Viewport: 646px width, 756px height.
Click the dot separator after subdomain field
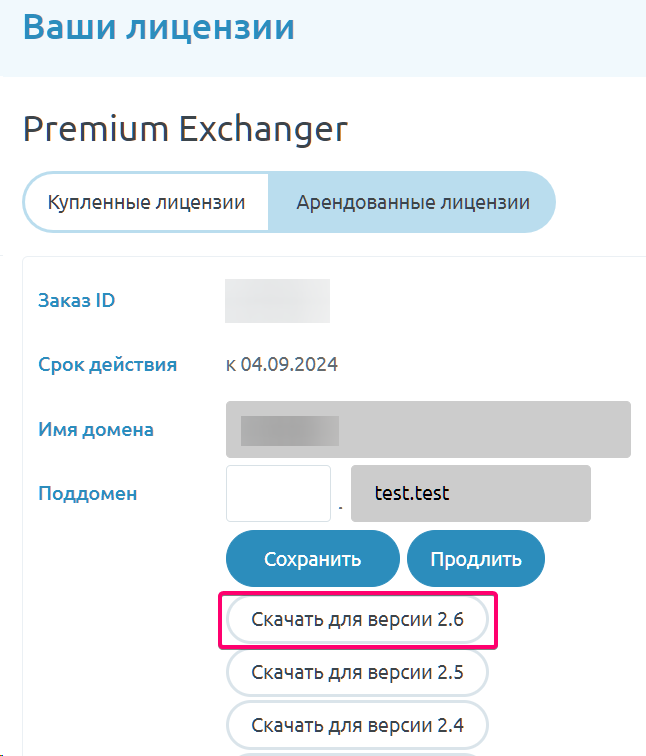click(x=341, y=507)
